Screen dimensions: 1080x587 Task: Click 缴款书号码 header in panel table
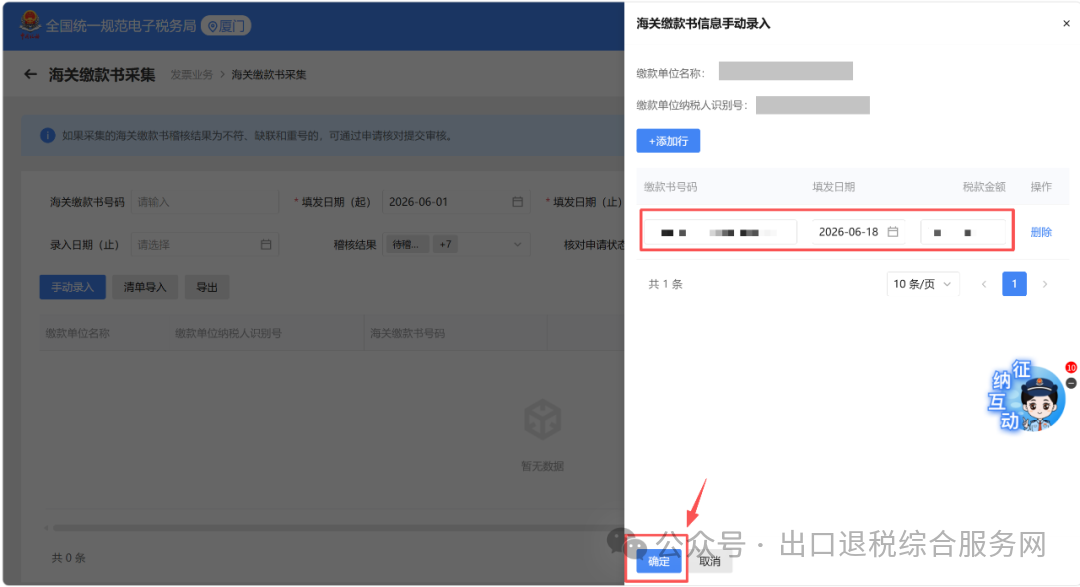(x=670, y=187)
